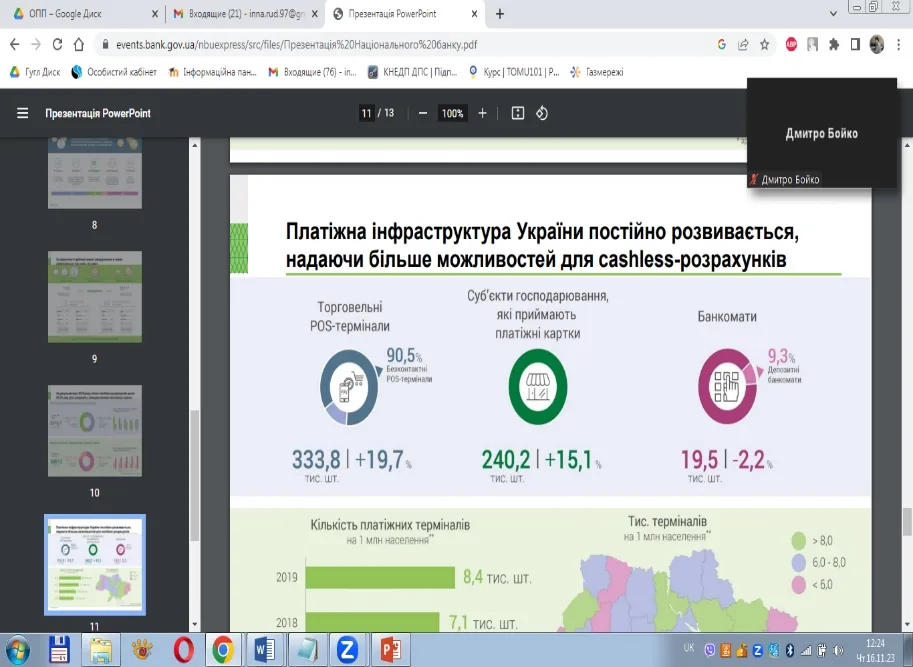Click the zoom in plus button
This screenshot has width=913, height=667.
[x=482, y=113]
